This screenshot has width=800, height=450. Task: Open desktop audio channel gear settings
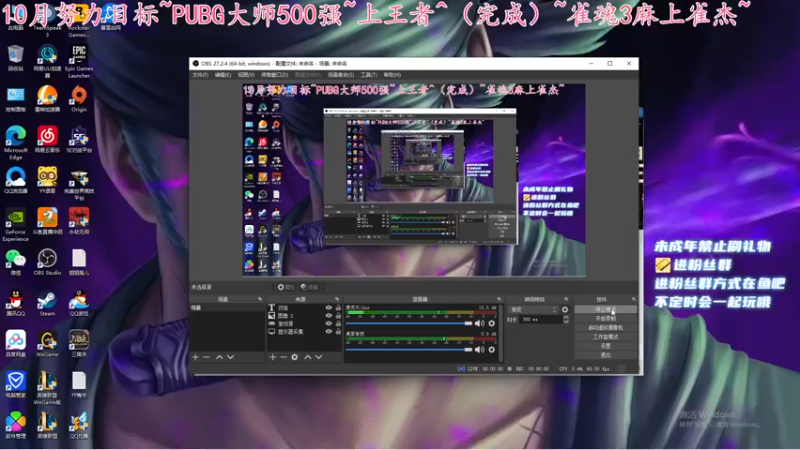[x=491, y=349]
